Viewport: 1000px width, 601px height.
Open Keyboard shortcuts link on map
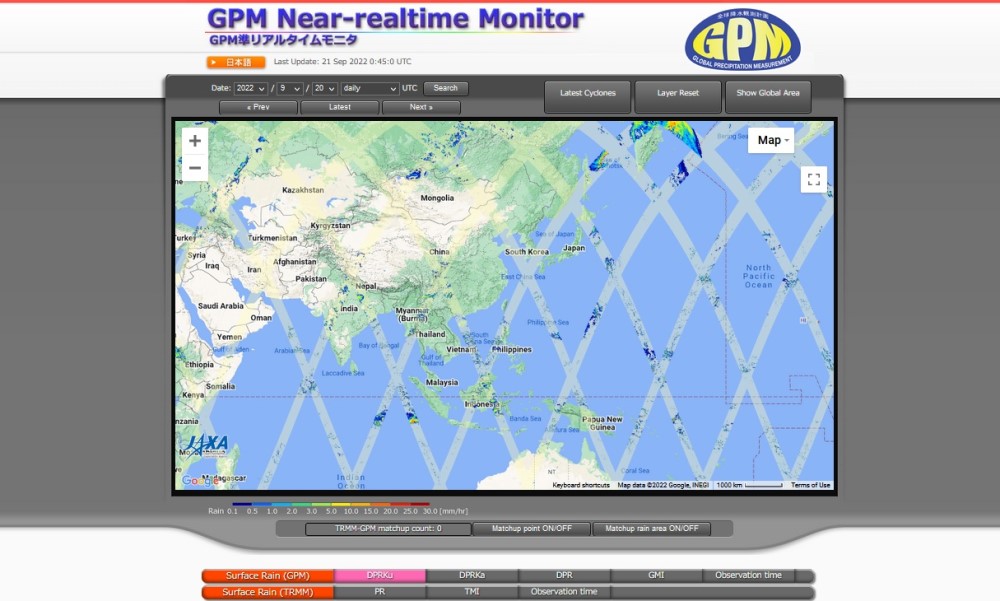pyautogui.click(x=581, y=486)
